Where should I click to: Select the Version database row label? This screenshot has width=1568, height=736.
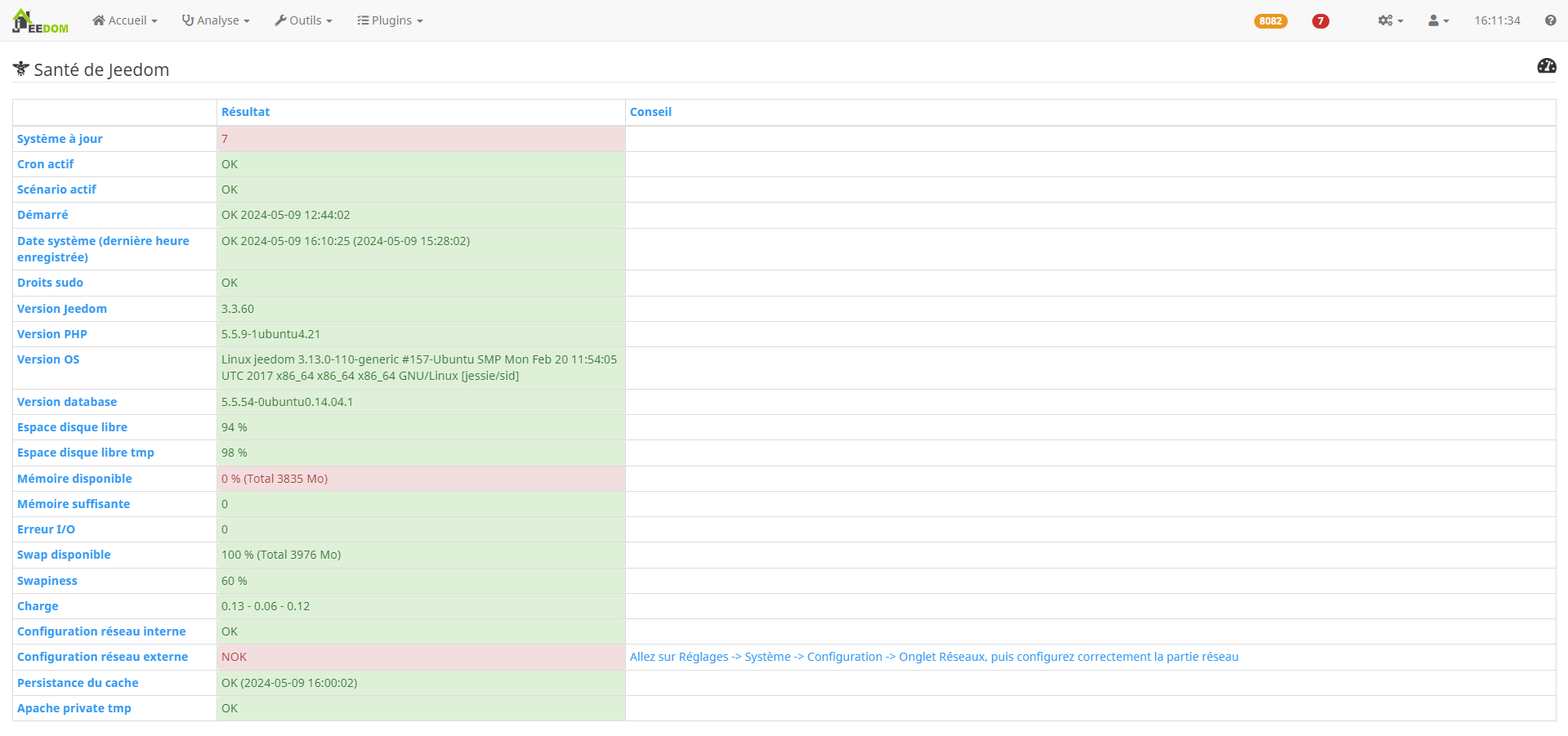[67, 402]
